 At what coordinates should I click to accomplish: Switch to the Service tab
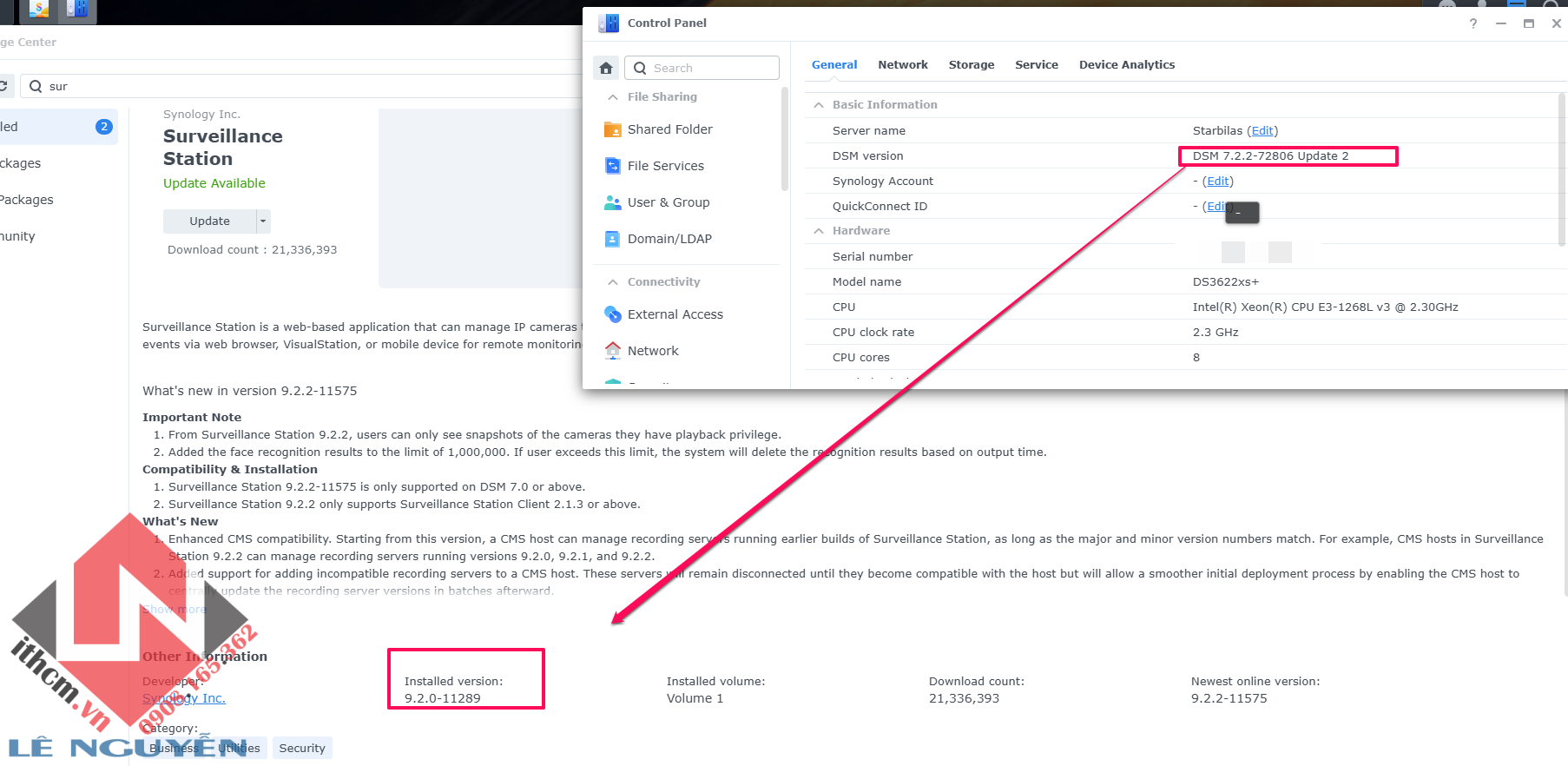(1037, 65)
